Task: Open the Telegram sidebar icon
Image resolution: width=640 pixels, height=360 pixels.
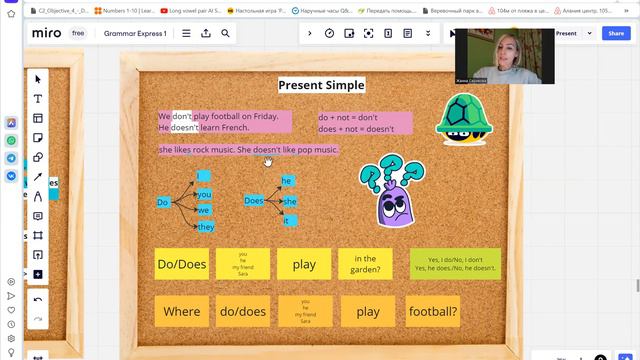Action: pos(11,158)
